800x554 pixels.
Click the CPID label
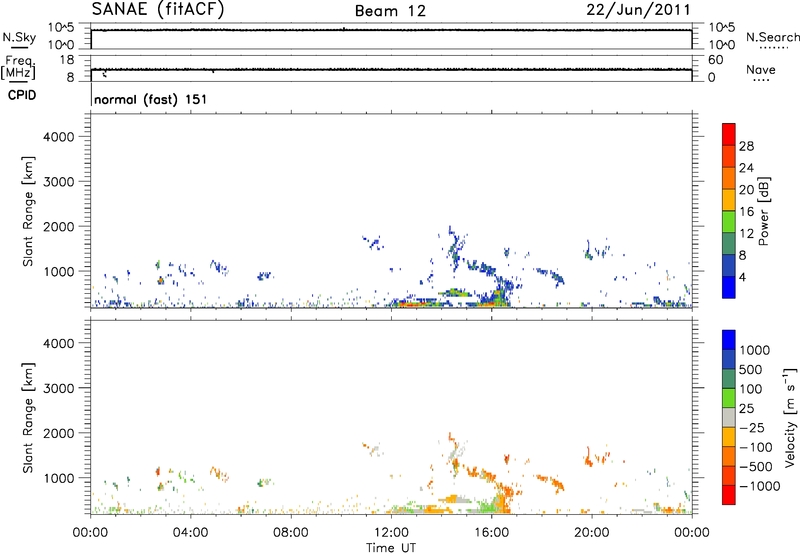click(22, 95)
